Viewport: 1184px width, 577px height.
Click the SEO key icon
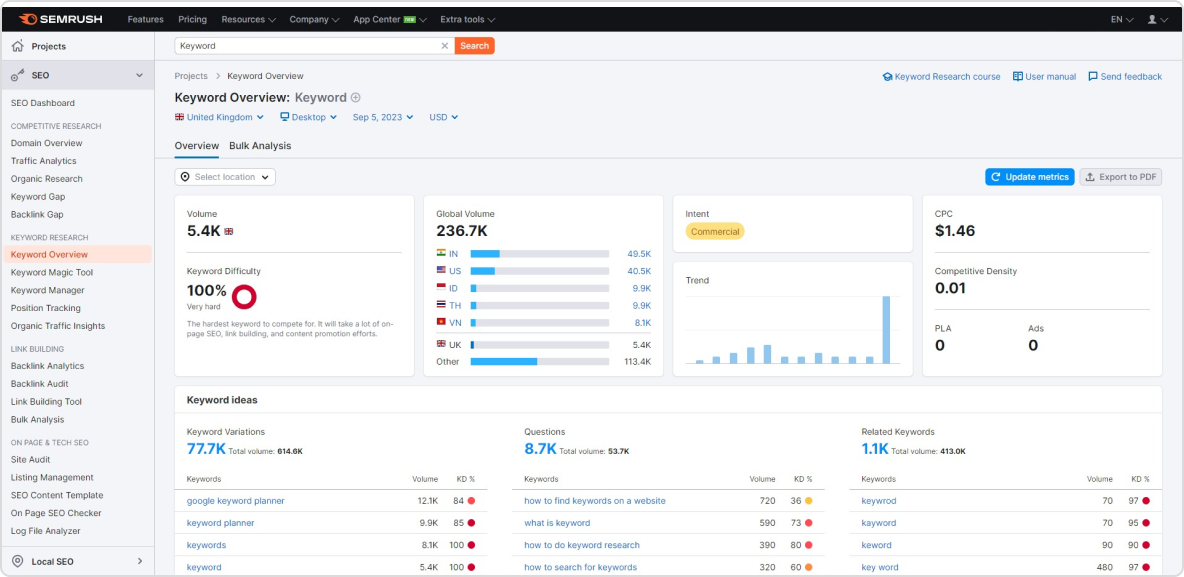(18, 76)
